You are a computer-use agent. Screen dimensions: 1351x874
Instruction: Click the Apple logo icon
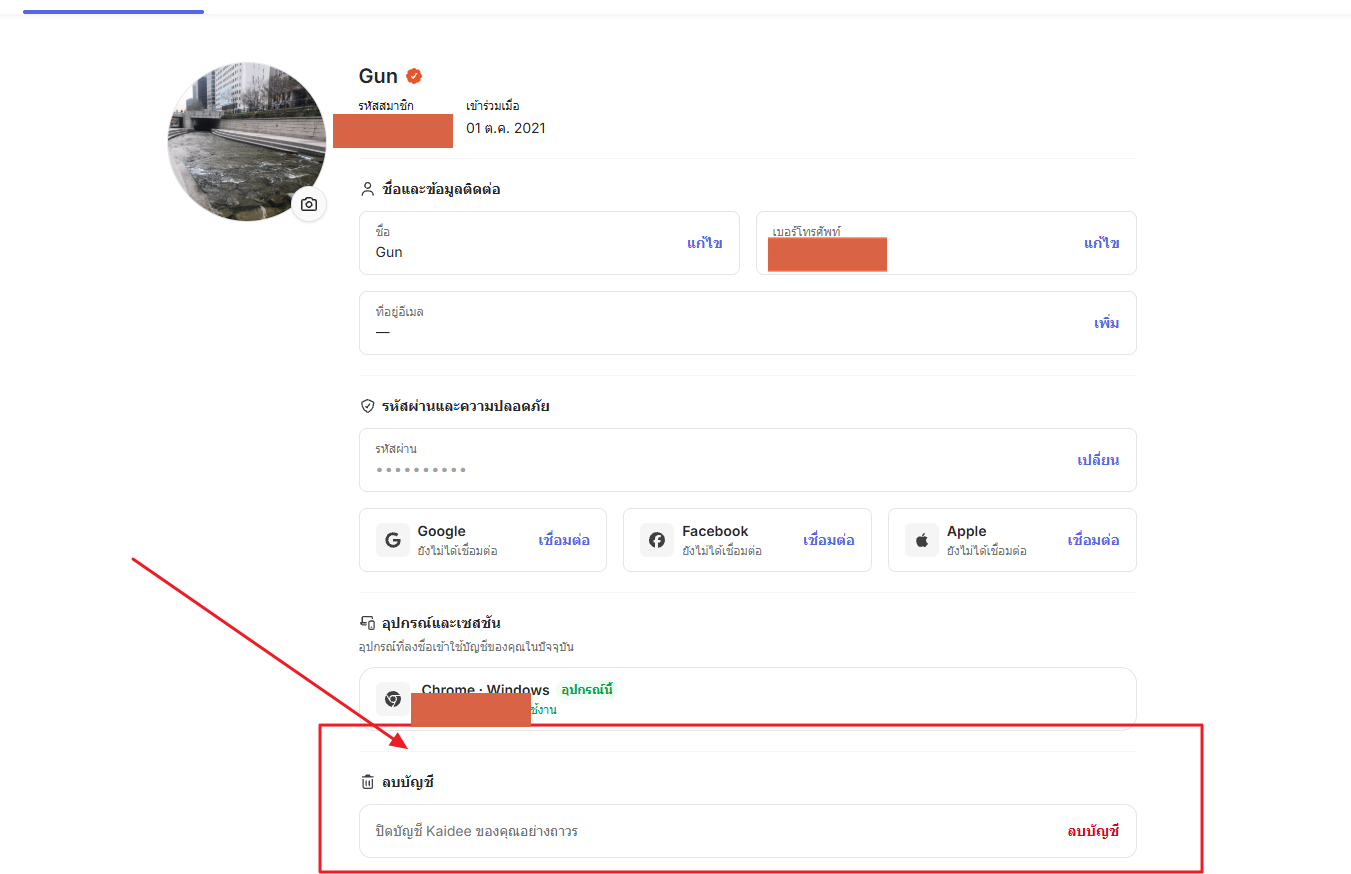click(x=922, y=540)
